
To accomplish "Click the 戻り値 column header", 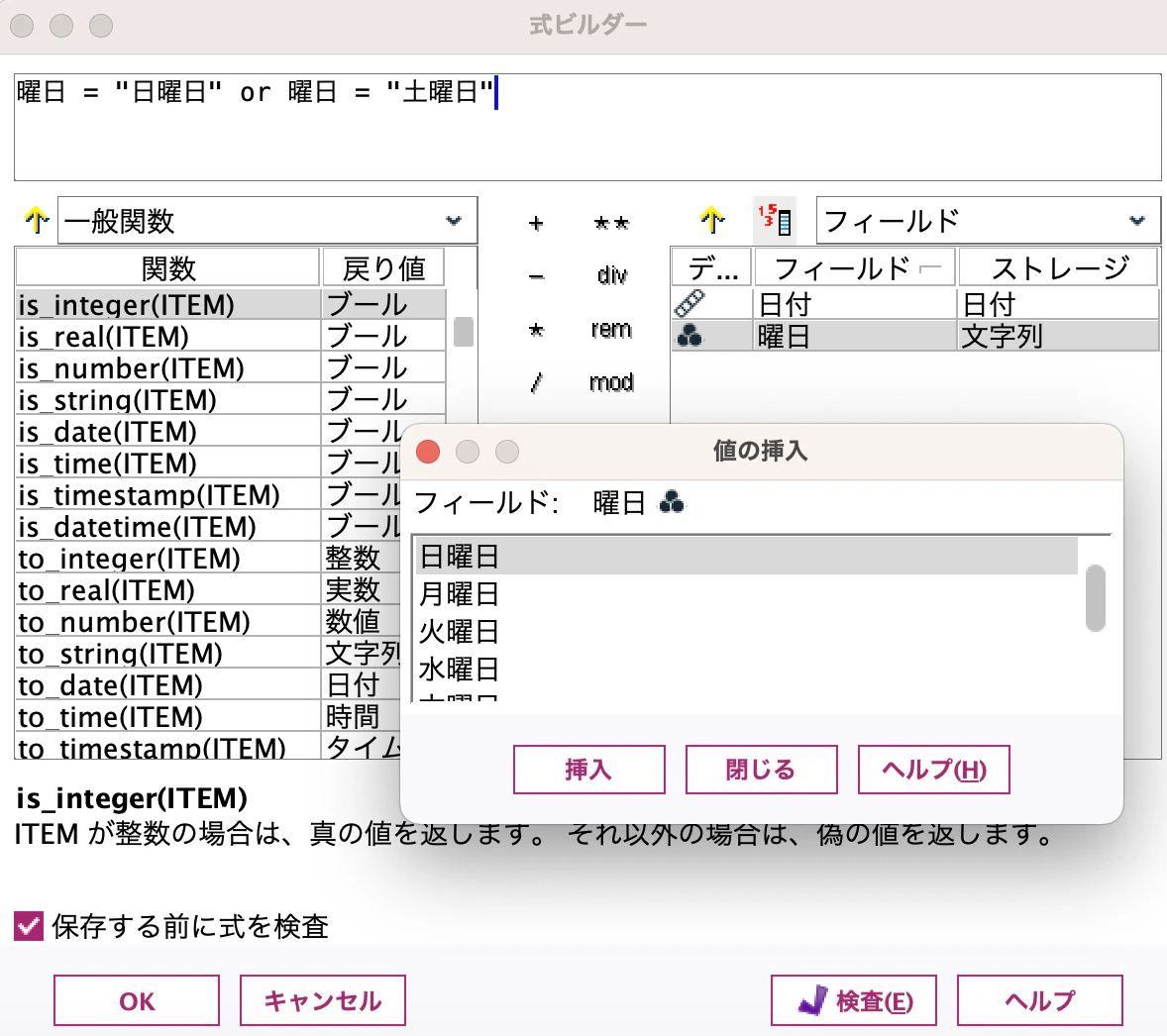I will 383,268.
